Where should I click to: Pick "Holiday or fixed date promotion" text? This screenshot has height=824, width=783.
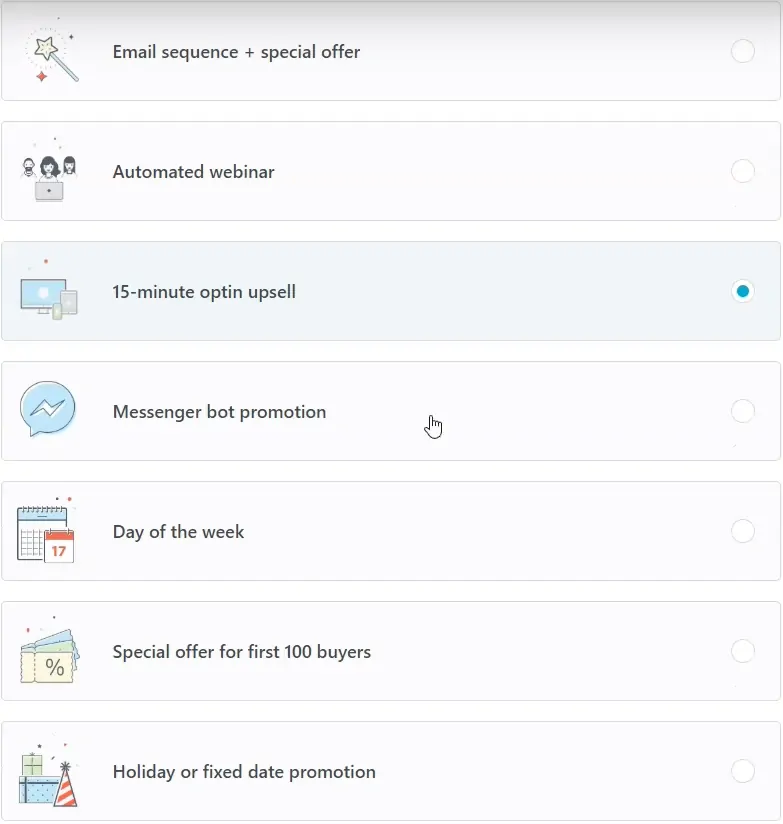pyautogui.click(x=244, y=772)
